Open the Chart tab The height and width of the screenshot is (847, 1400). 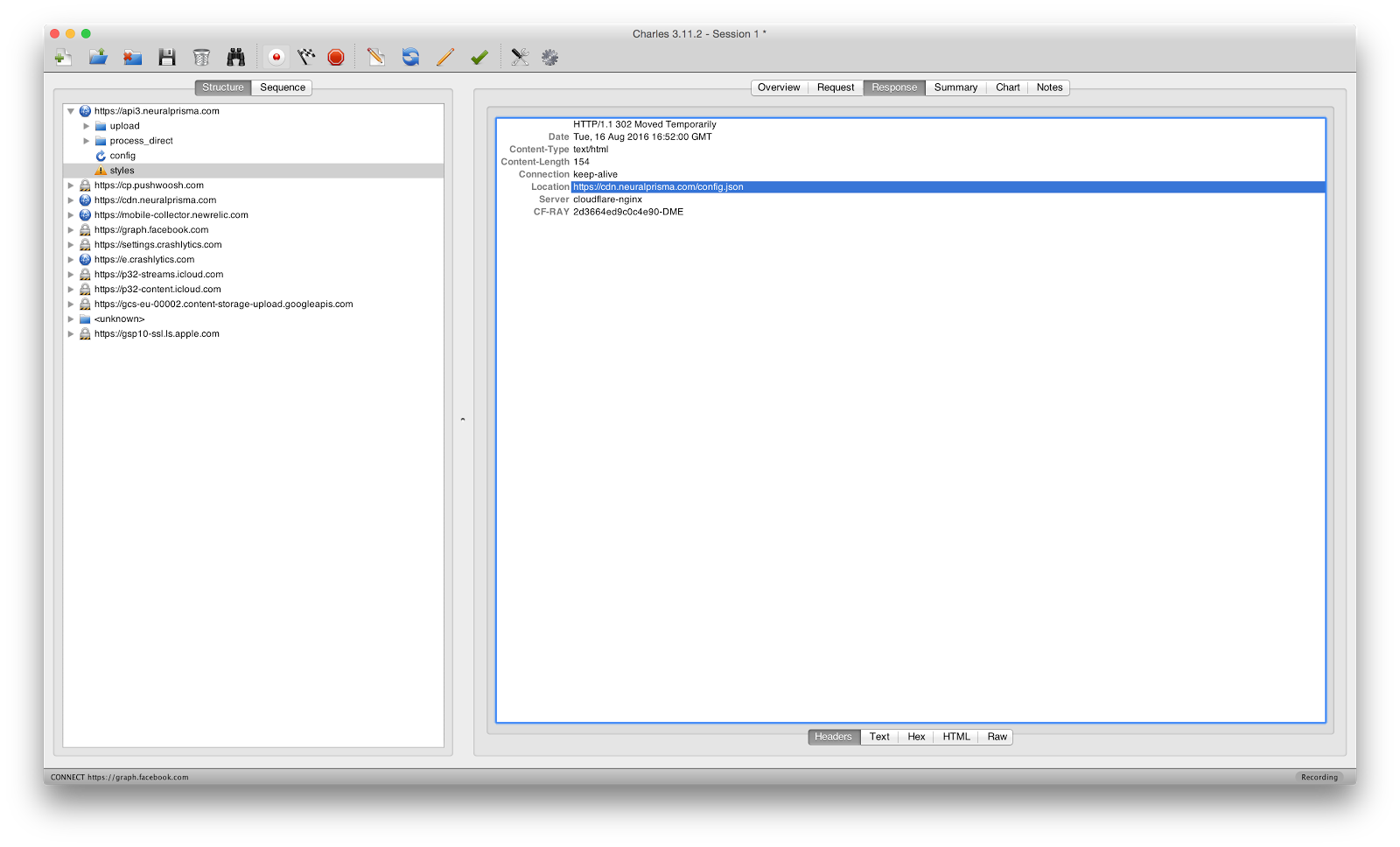[x=1008, y=87]
